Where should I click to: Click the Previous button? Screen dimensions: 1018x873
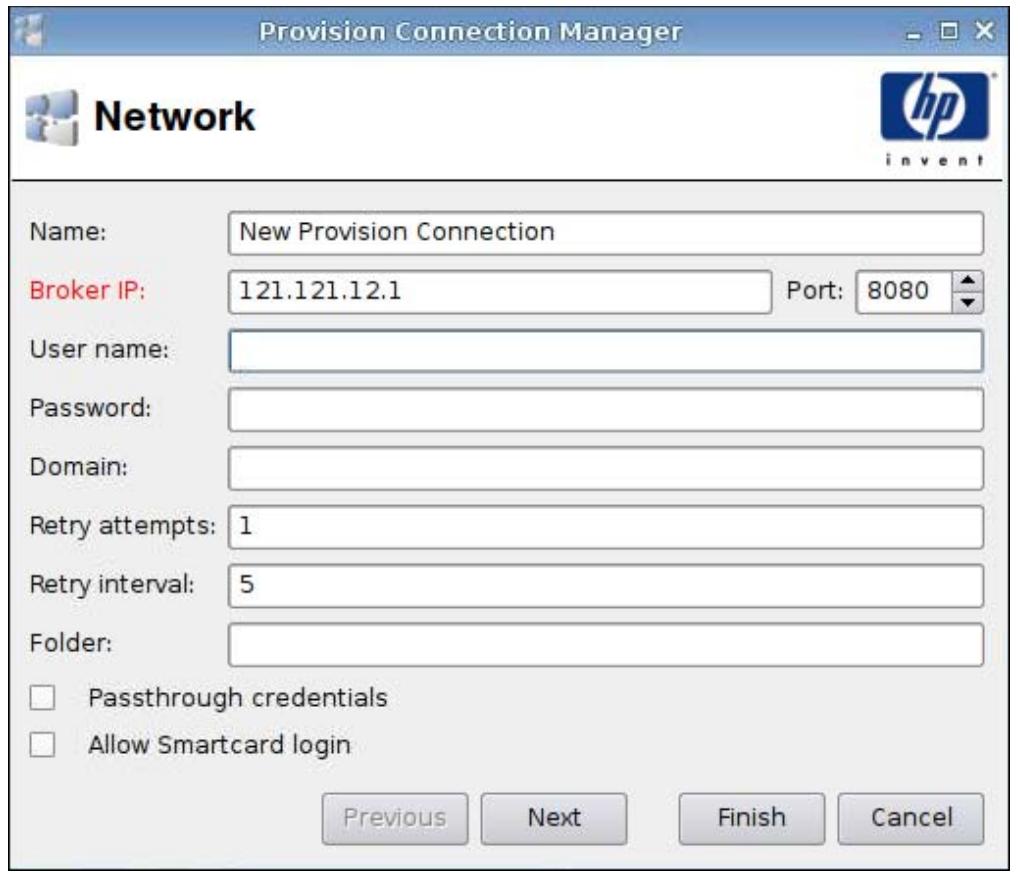point(395,818)
